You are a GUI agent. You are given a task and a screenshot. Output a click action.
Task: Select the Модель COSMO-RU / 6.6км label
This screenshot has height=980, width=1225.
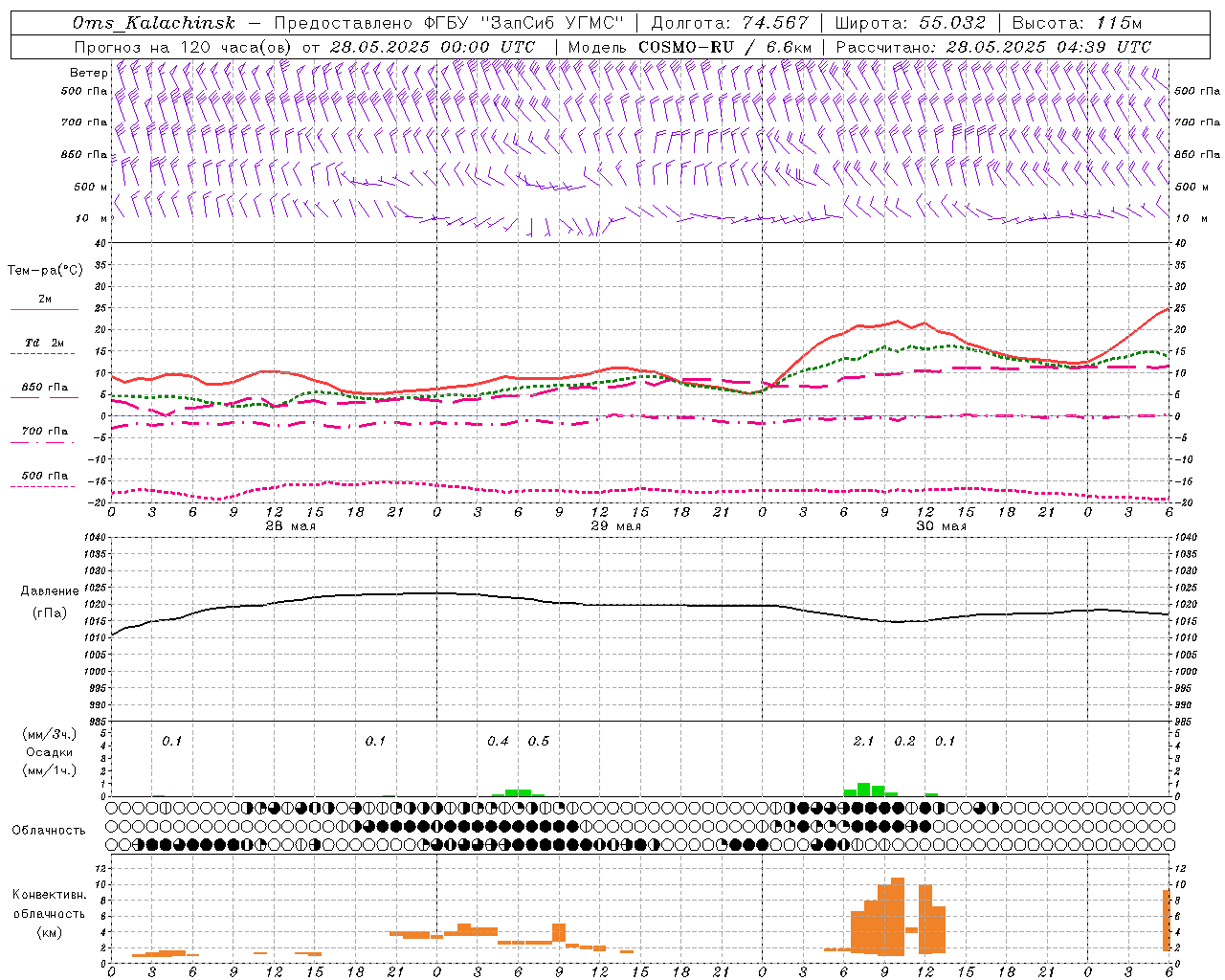click(x=690, y=47)
